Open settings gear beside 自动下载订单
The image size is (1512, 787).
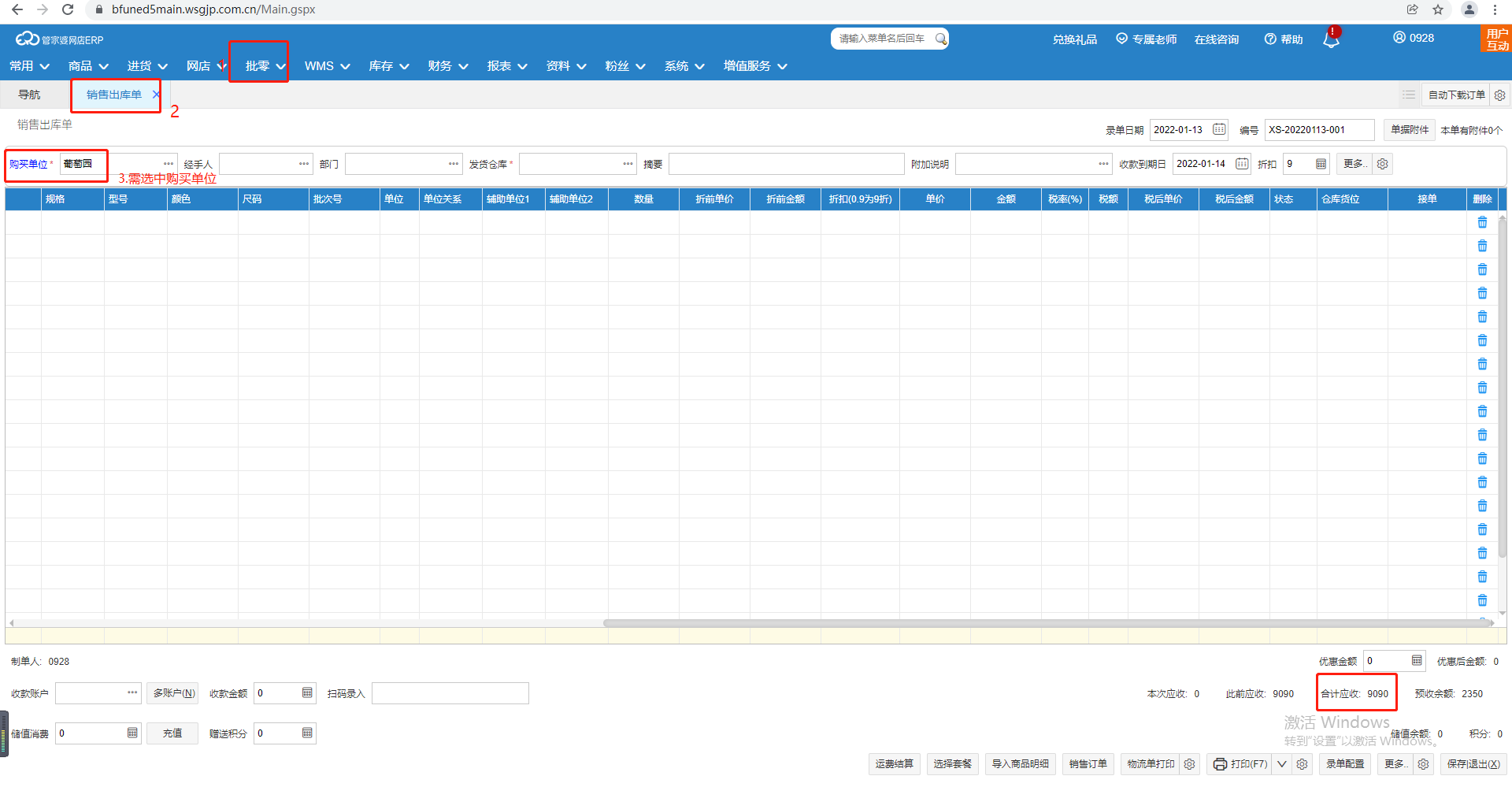pyautogui.click(x=1500, y=95)
